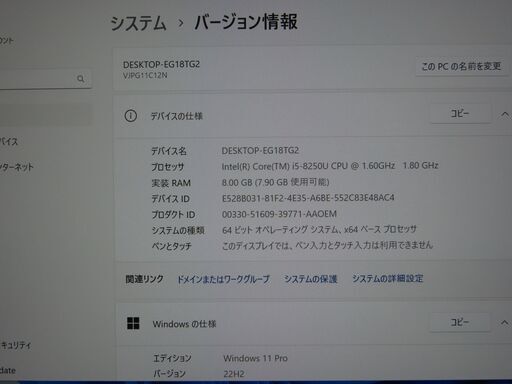Screen dimensions: 512x384
Task: Open the セキュリティ sidebar item
Action: coord(15,345)
